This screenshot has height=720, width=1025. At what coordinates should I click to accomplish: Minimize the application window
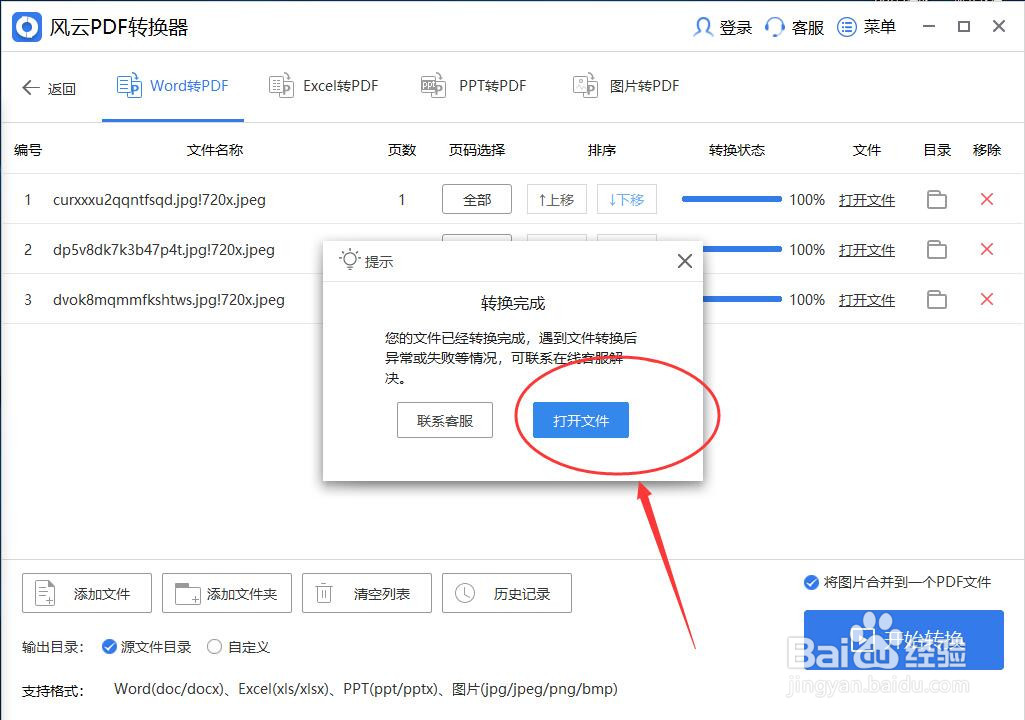click(929, 27)
